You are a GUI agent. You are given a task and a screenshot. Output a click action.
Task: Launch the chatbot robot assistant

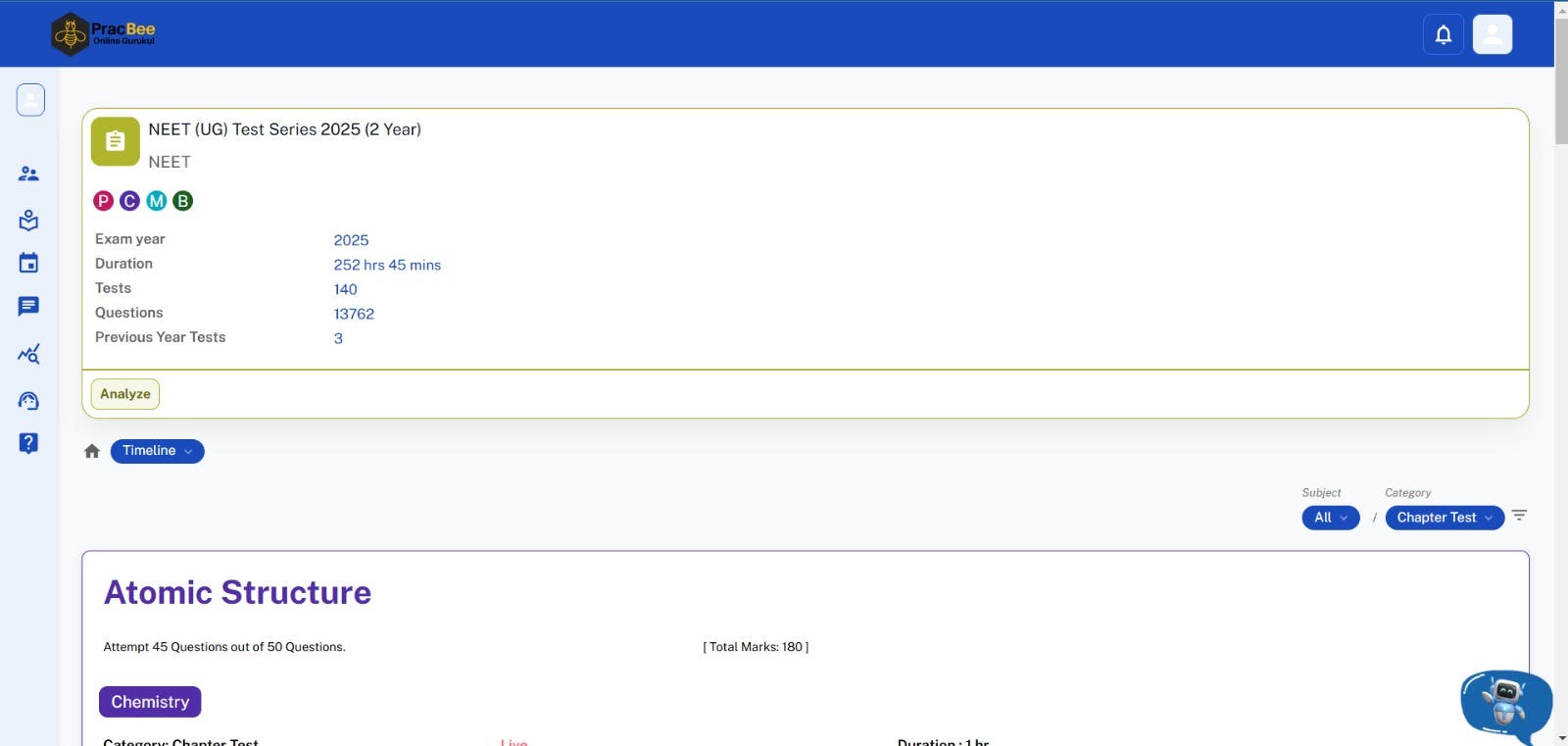tap(1505, 706)
